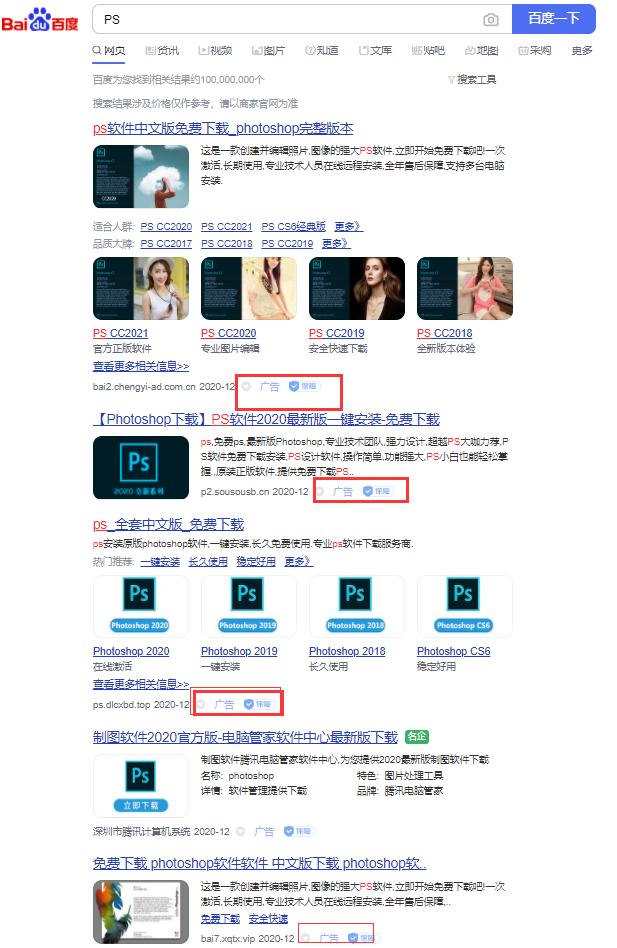This screenshot has height=948, width=617.
Task: Click the 保障 shield badge beside p2.sousousb.cn
Action: [375, 492]
